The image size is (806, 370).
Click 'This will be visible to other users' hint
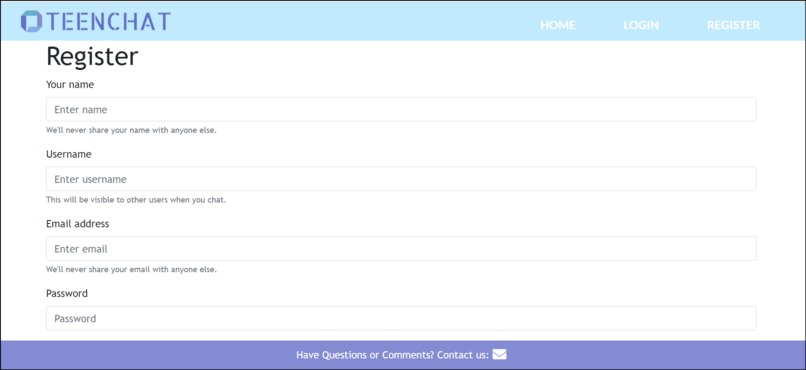[136, 200]
